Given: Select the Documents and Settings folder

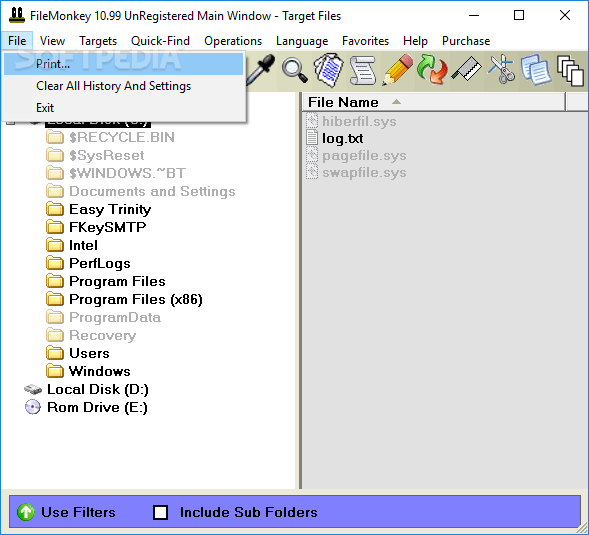Looking at the screenshot, I should (x=152, y=191).
